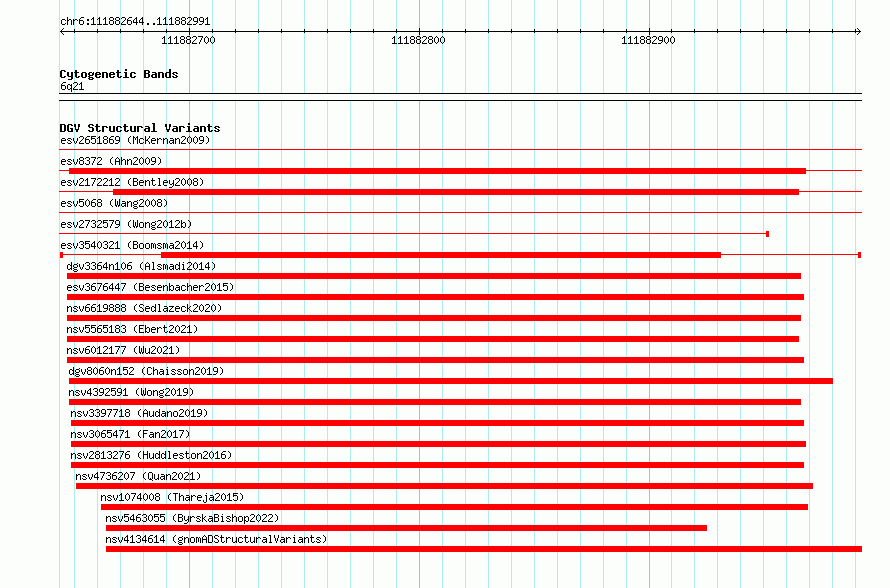This screenshot has height=588, width=890.
Task: Click the red bar of nsv2813276
Action: tap(438, 465)
